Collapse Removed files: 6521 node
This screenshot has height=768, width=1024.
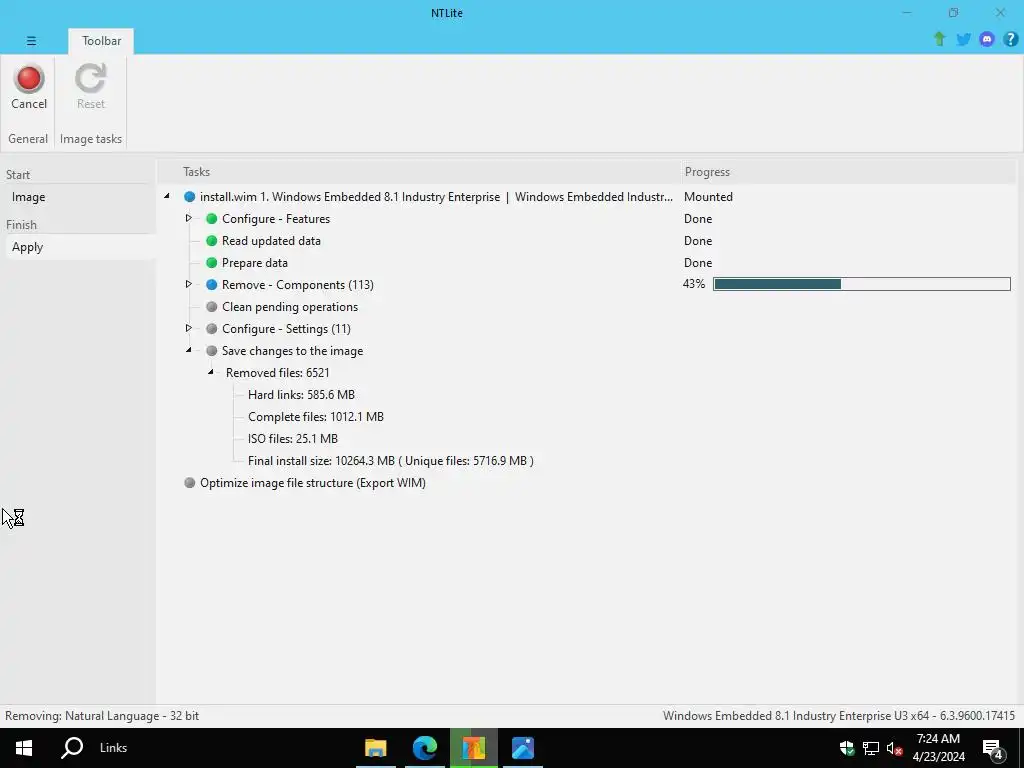point(211,372)
